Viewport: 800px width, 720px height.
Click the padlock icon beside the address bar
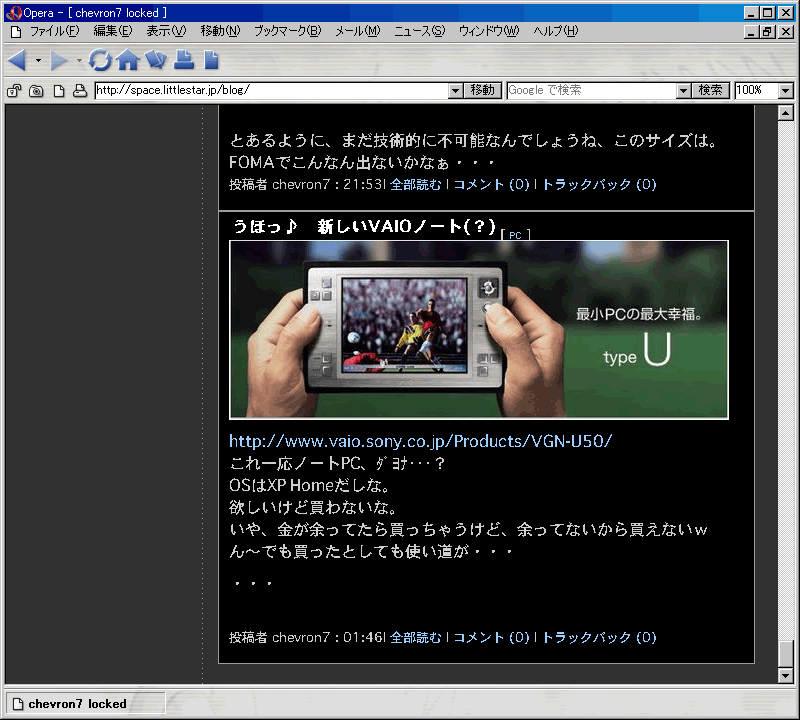14,91
